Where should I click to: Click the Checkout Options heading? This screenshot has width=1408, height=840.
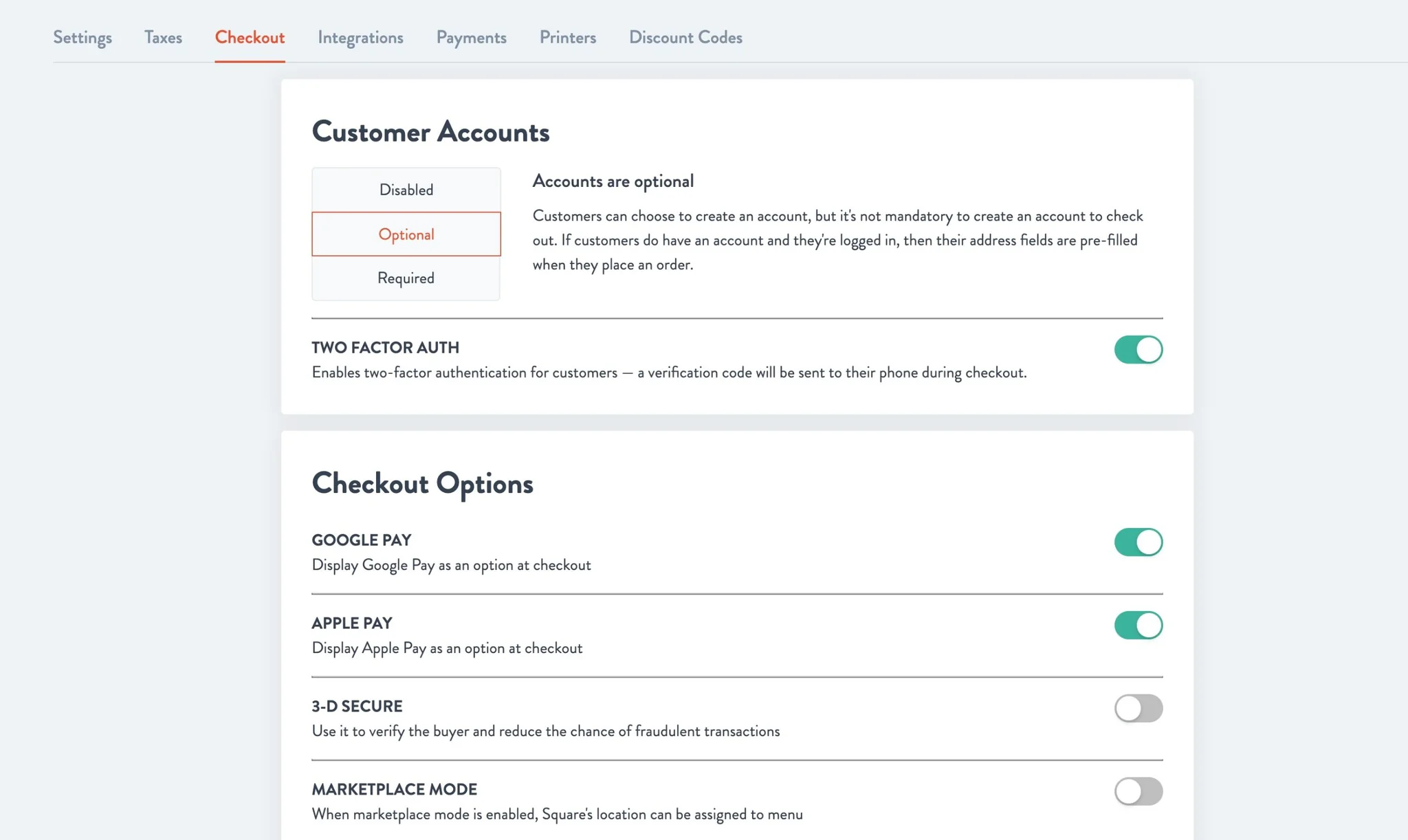coord(422,483)
